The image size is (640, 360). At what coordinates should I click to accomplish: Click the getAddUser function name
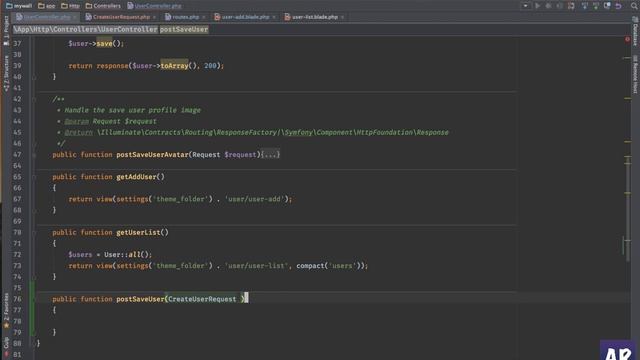(136, 177)
